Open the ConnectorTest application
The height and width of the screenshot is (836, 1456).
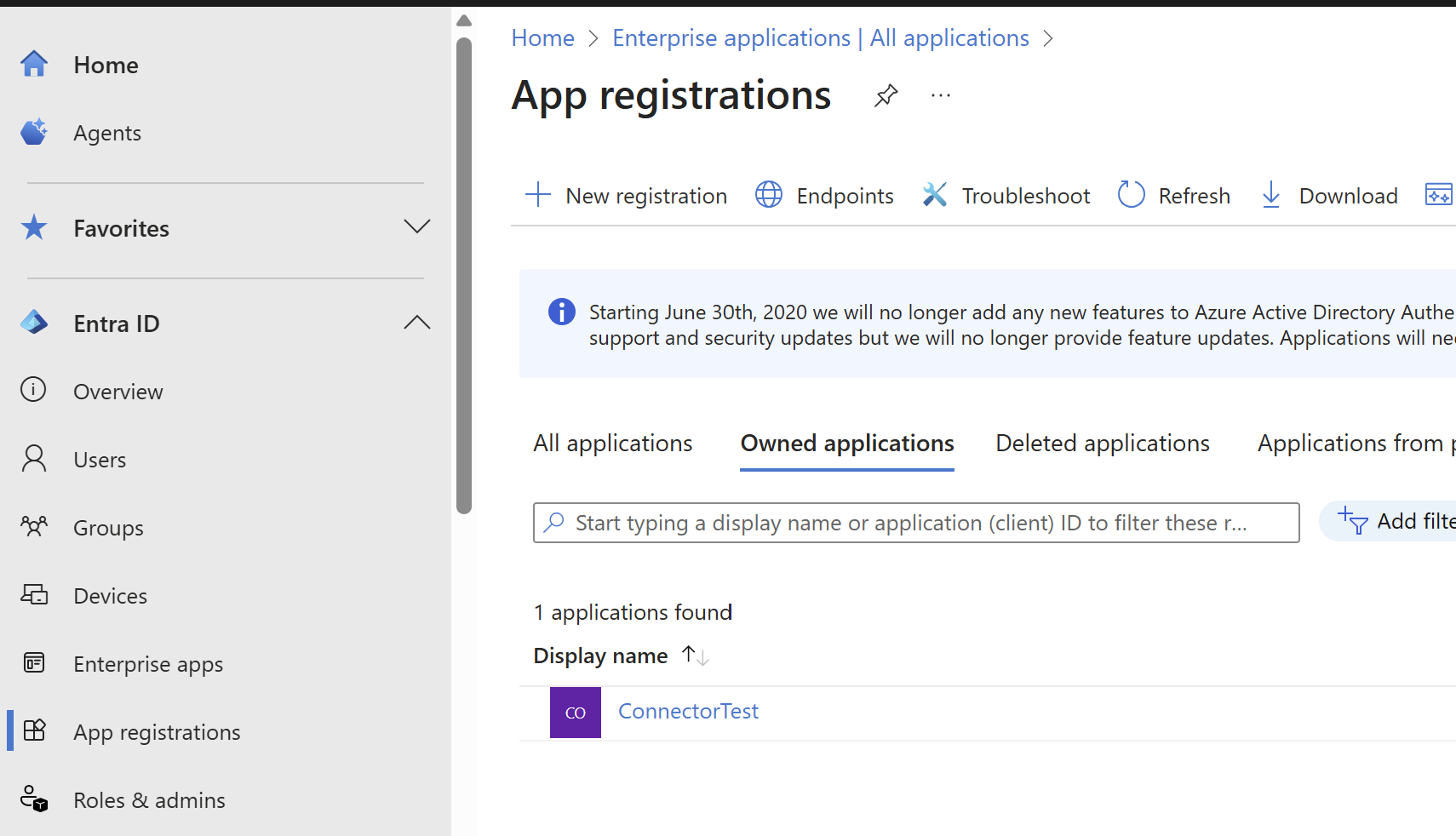point(688,712)
